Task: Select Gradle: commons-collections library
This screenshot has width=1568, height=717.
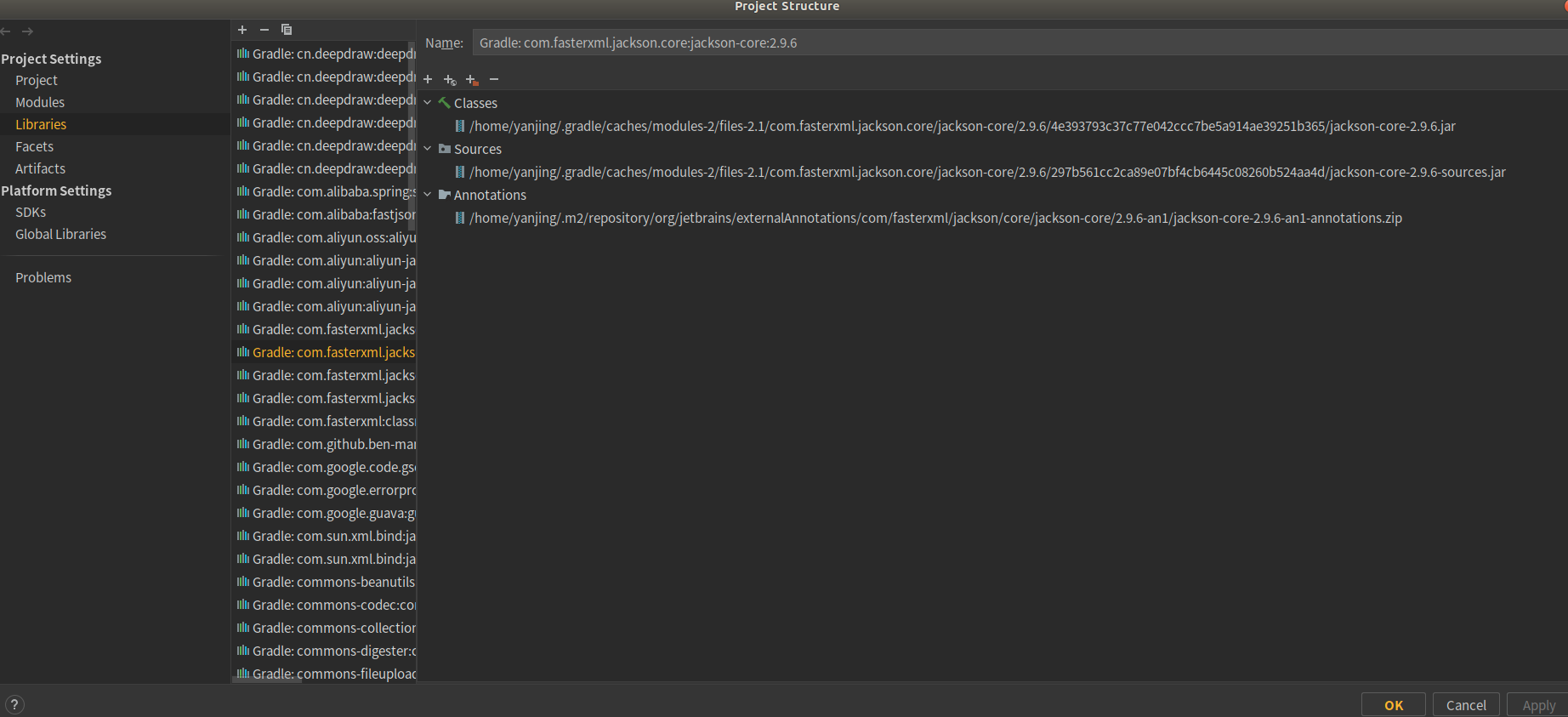Action: click(x=324, y=628)
